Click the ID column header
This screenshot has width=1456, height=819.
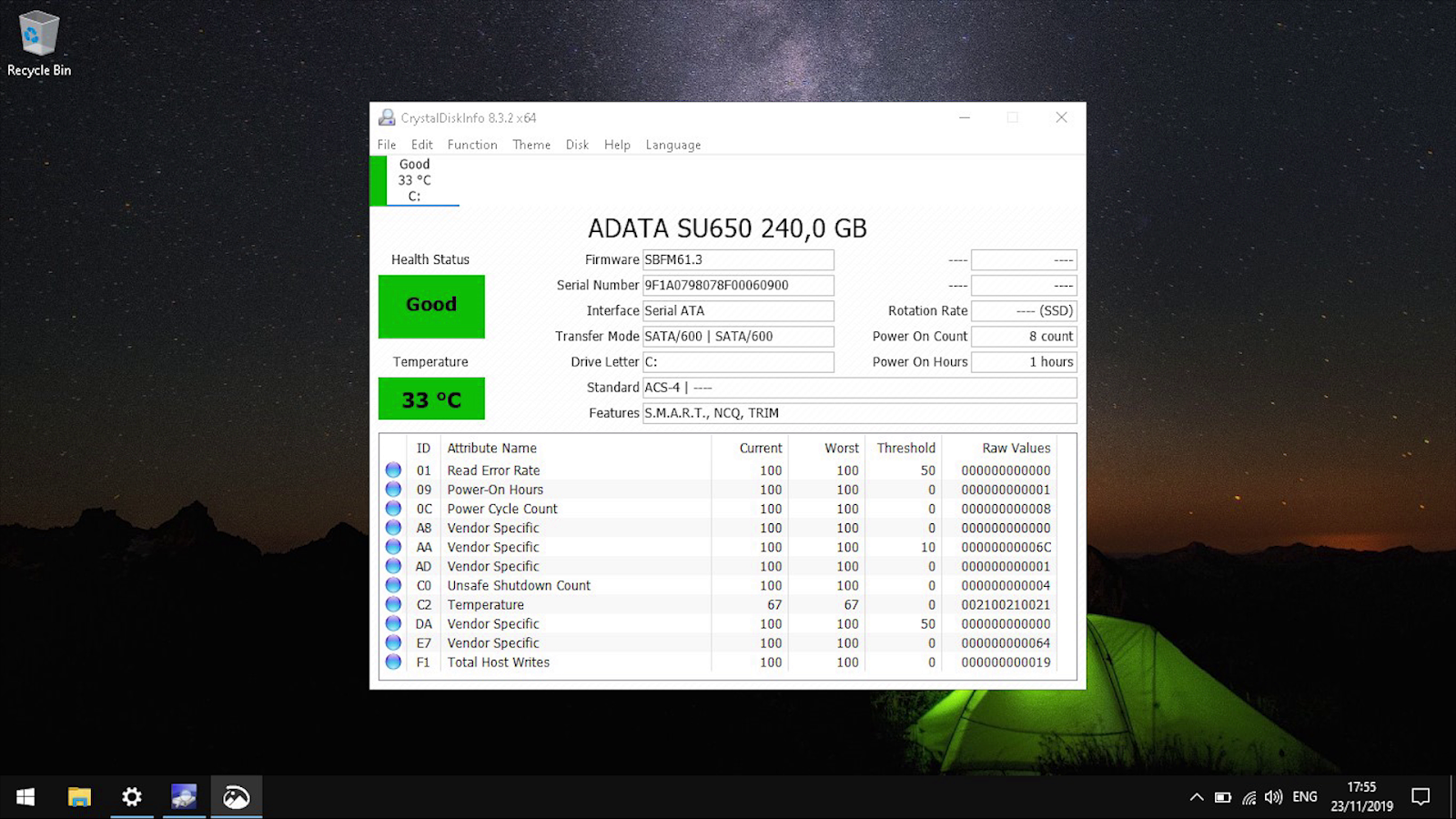point(423,448)
